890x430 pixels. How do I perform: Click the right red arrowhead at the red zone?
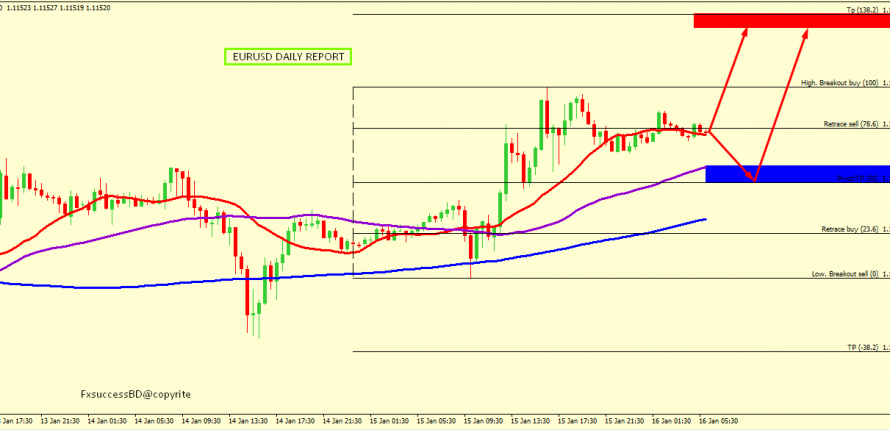tap(808, 31)
